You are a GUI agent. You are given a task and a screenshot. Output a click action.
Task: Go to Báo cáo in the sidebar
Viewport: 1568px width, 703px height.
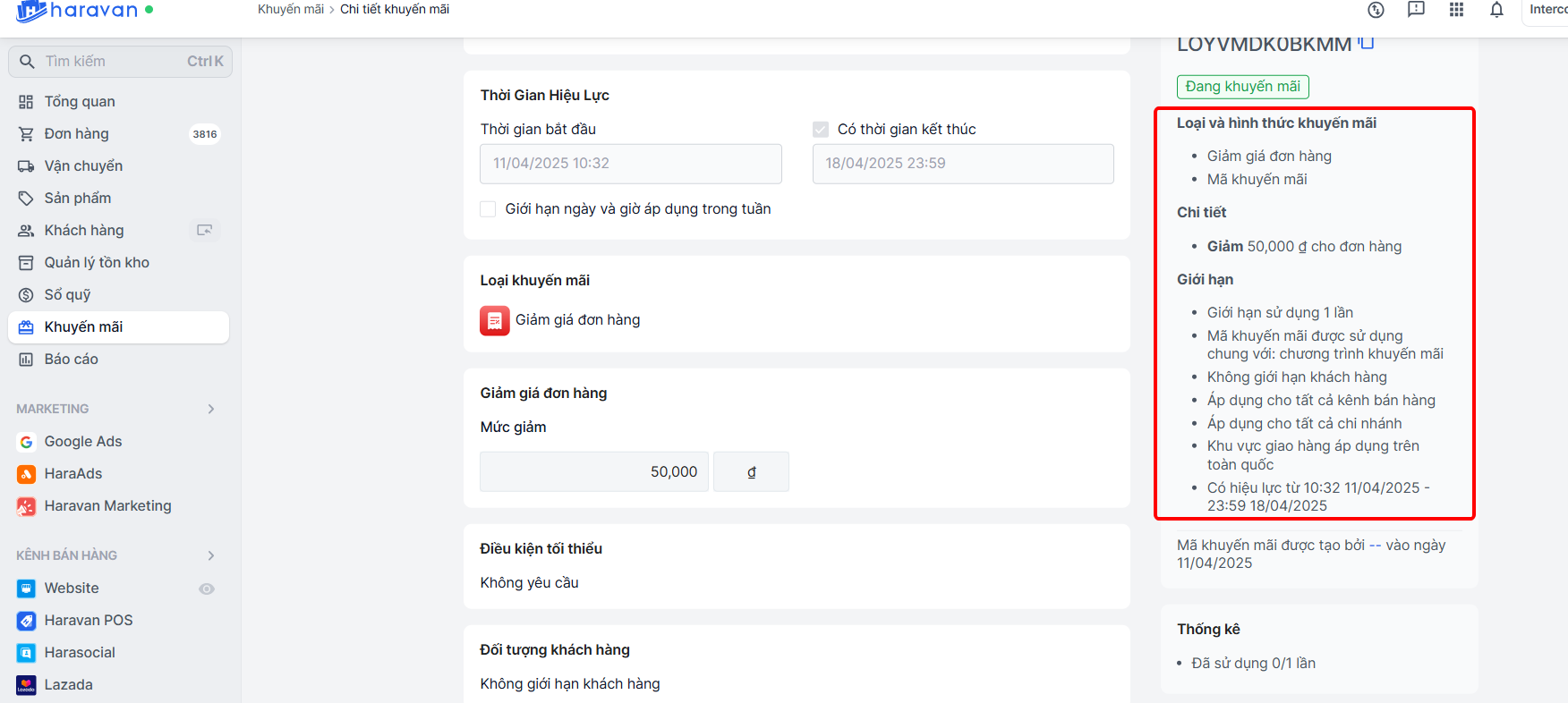pos(72,359)
